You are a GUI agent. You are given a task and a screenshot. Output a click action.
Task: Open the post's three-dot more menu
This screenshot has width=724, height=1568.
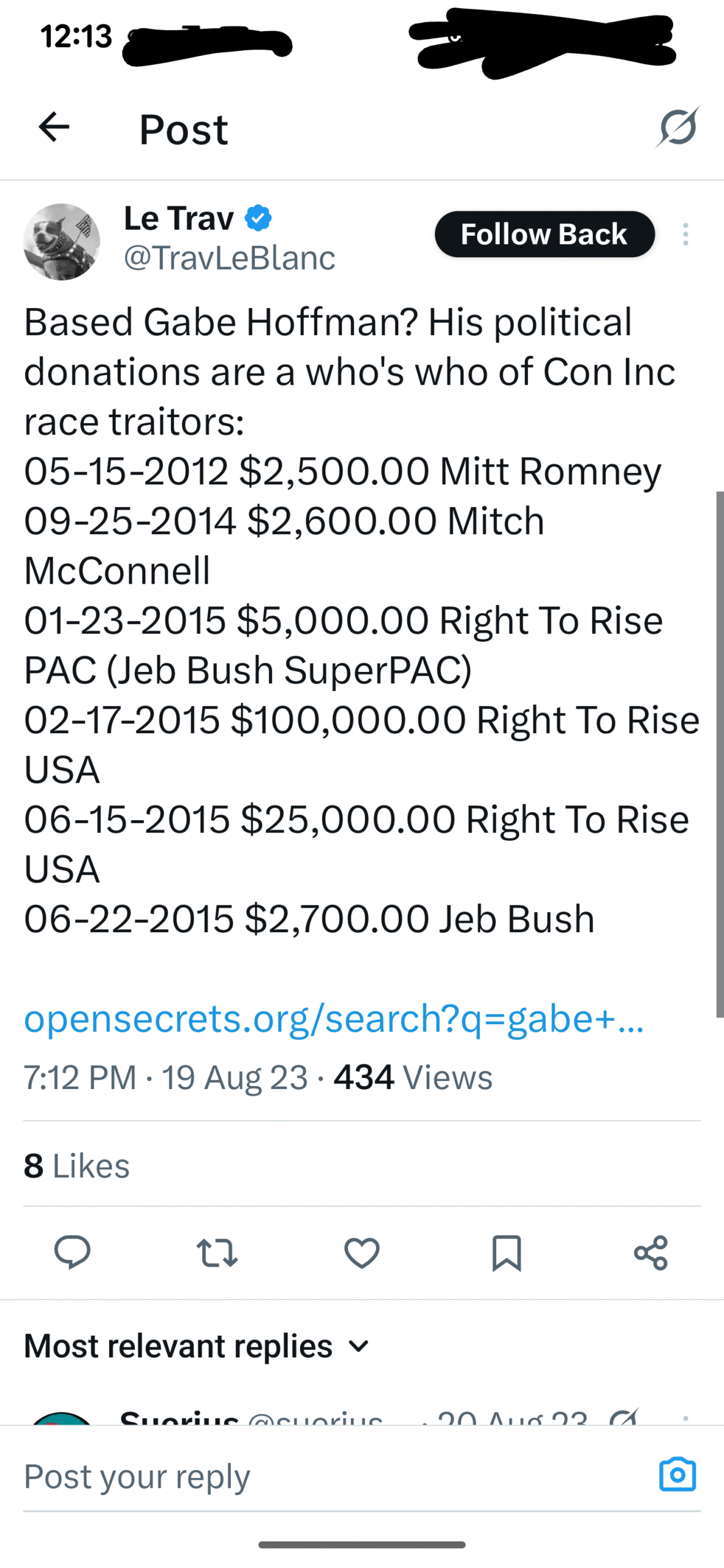685,235
